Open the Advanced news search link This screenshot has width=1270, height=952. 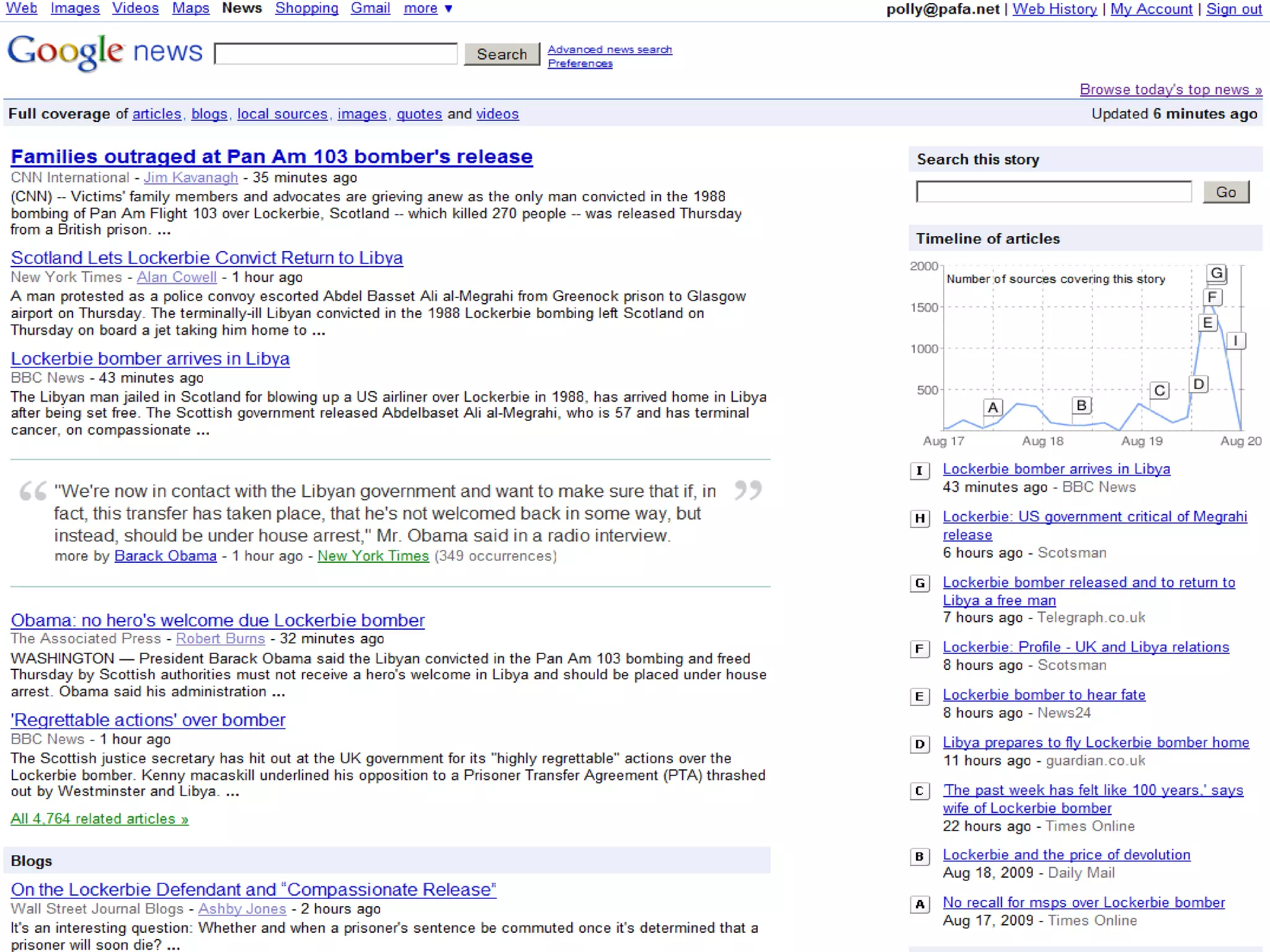pyautogui.click(x=610, y=49)
